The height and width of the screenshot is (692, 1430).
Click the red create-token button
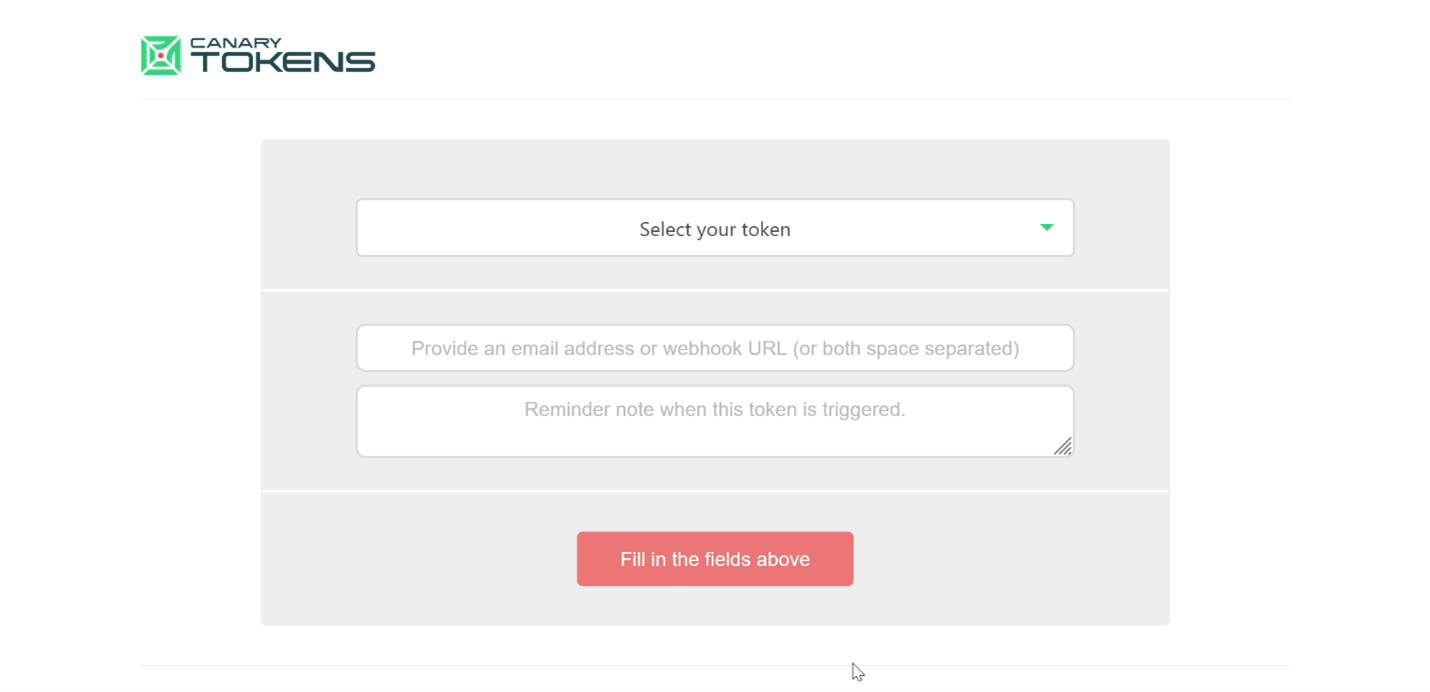pyautogui.click(x=714, y=559)
